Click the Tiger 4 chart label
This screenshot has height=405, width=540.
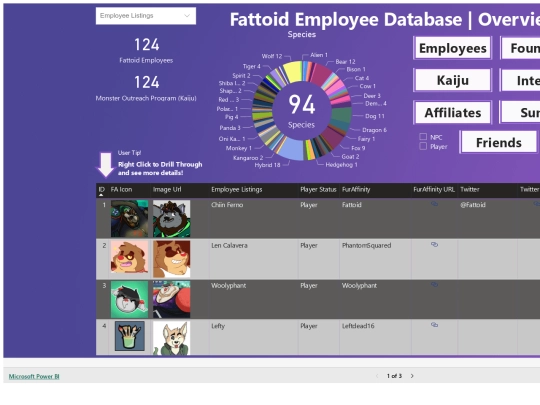coord(252,66)
